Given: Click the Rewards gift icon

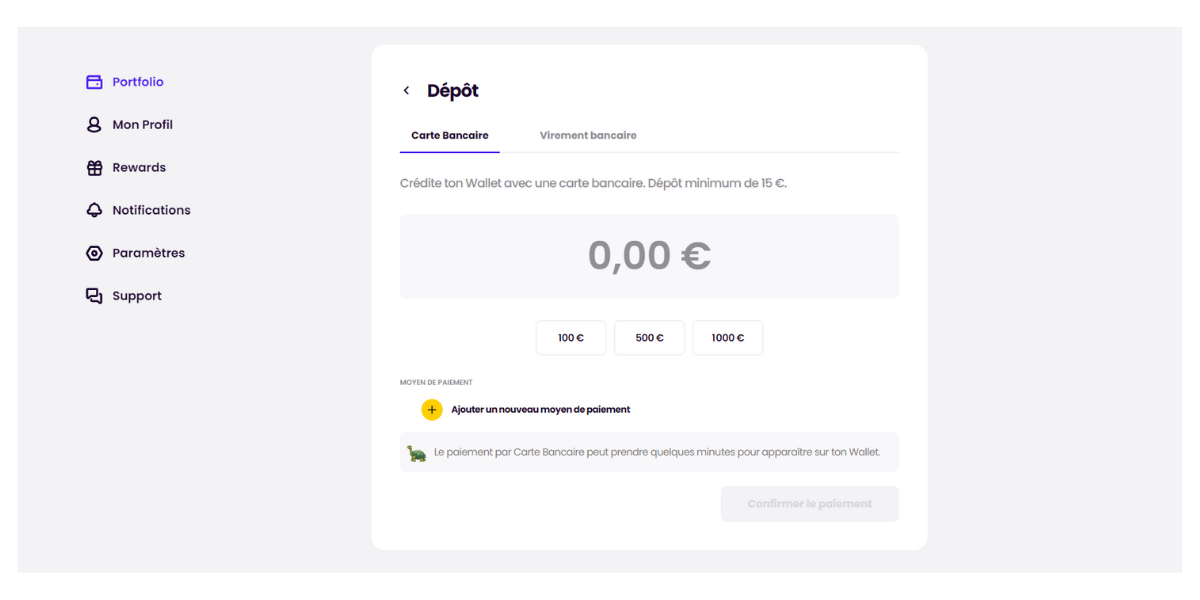Looking at the screenshot, I should 94,168.
